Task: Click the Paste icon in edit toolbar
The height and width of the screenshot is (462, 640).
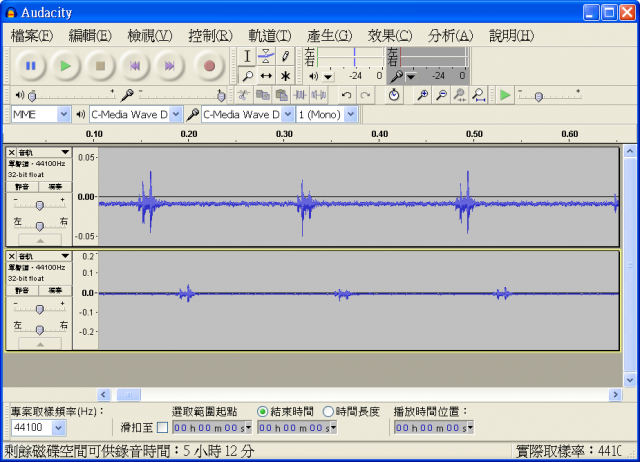Action: pyautogui.click(x=281, y=96)
